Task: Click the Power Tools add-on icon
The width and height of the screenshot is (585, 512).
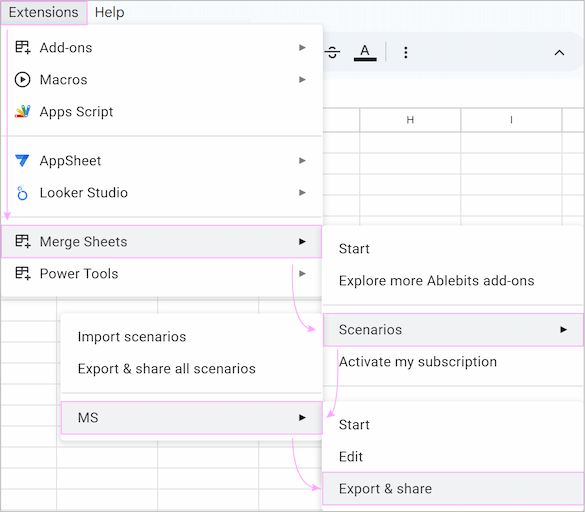Action: coord(22,274)
